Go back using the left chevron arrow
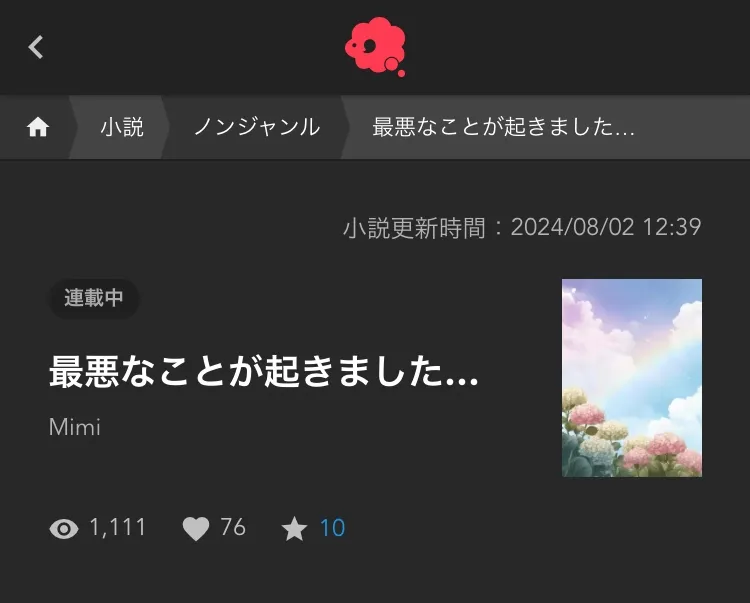The image size is (750, 603). tap(36, 47)
